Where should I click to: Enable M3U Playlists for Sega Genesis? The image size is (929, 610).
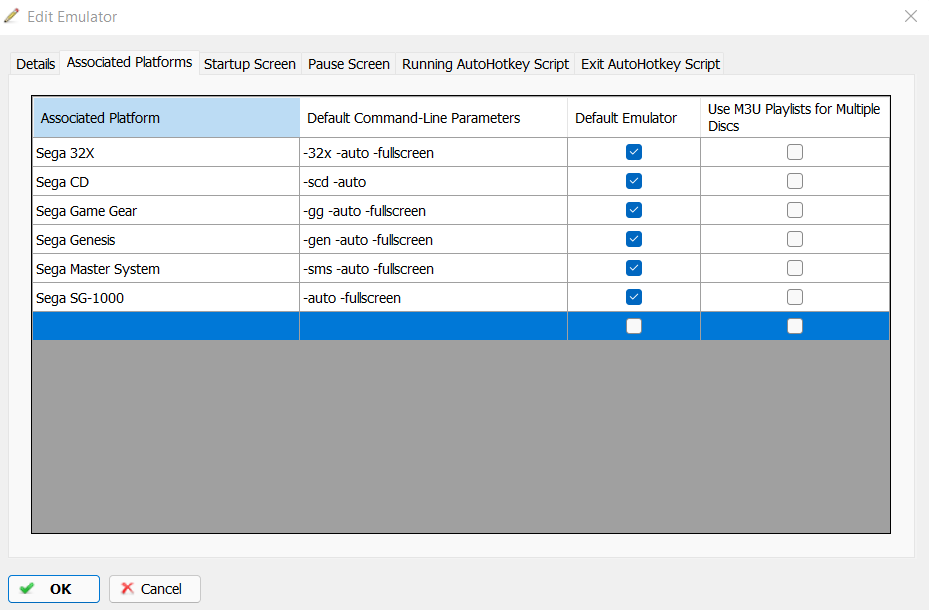coord(795,239)
